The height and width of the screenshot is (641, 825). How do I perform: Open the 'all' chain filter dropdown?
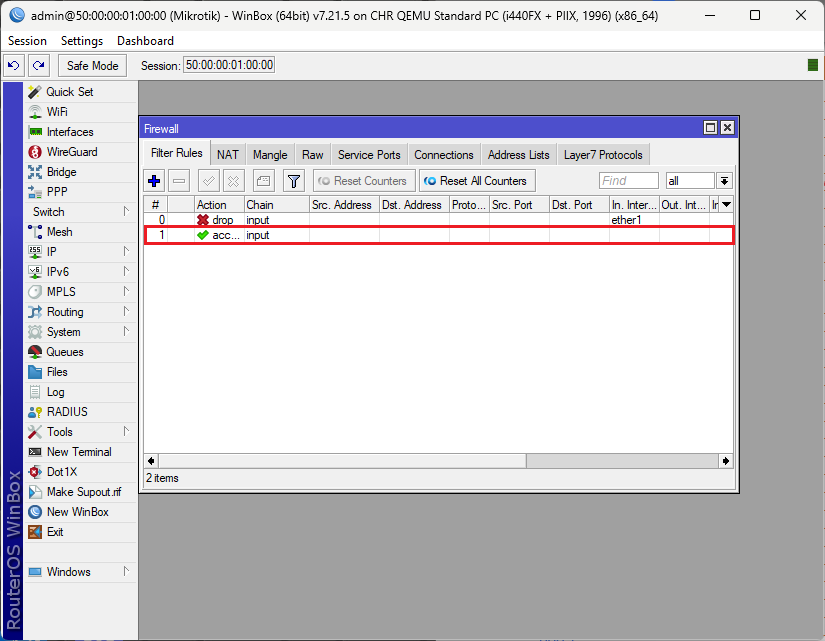click(x=724, y=181)
